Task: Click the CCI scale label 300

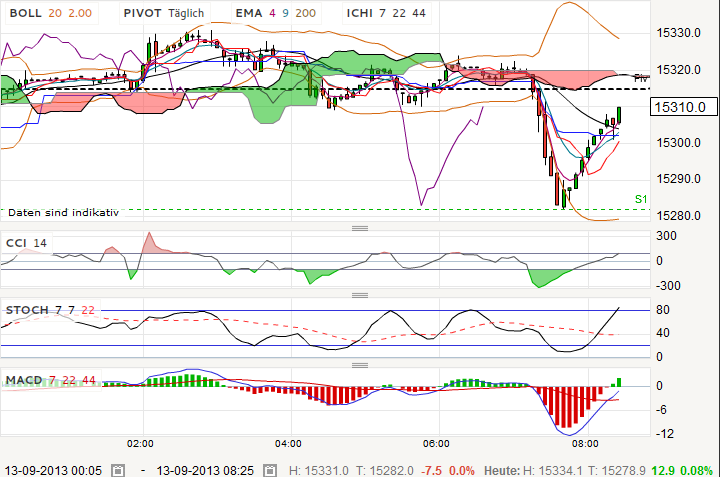Action: click(666, 236)
